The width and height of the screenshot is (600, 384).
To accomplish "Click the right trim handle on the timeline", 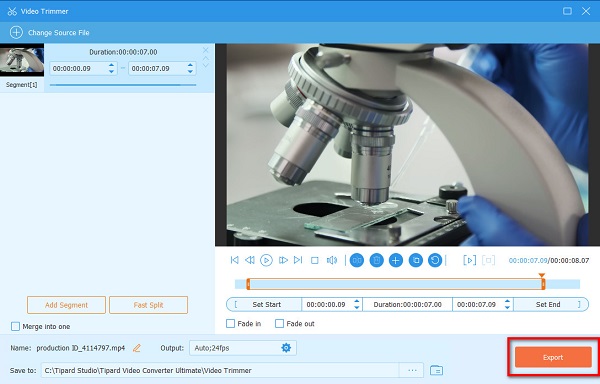I will point(543,284).
